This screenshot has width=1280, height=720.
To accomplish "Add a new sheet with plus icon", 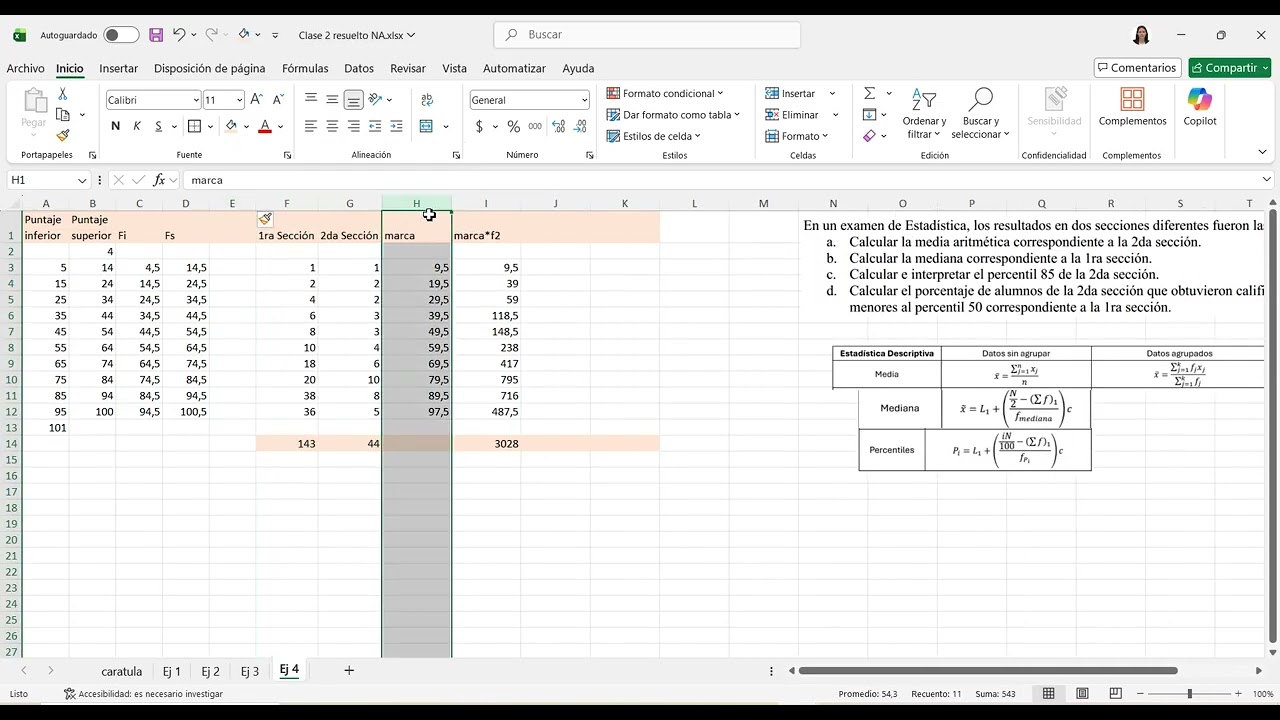I will coord(349,670).
